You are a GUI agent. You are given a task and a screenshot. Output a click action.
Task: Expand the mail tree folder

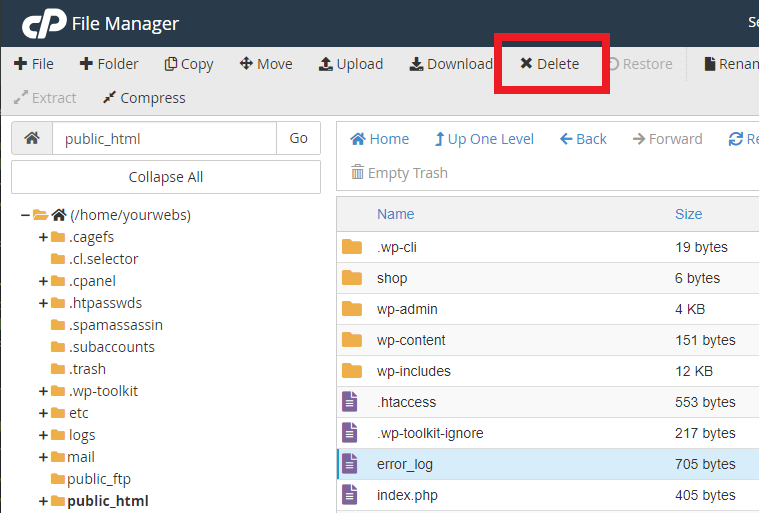coord(43,457)
